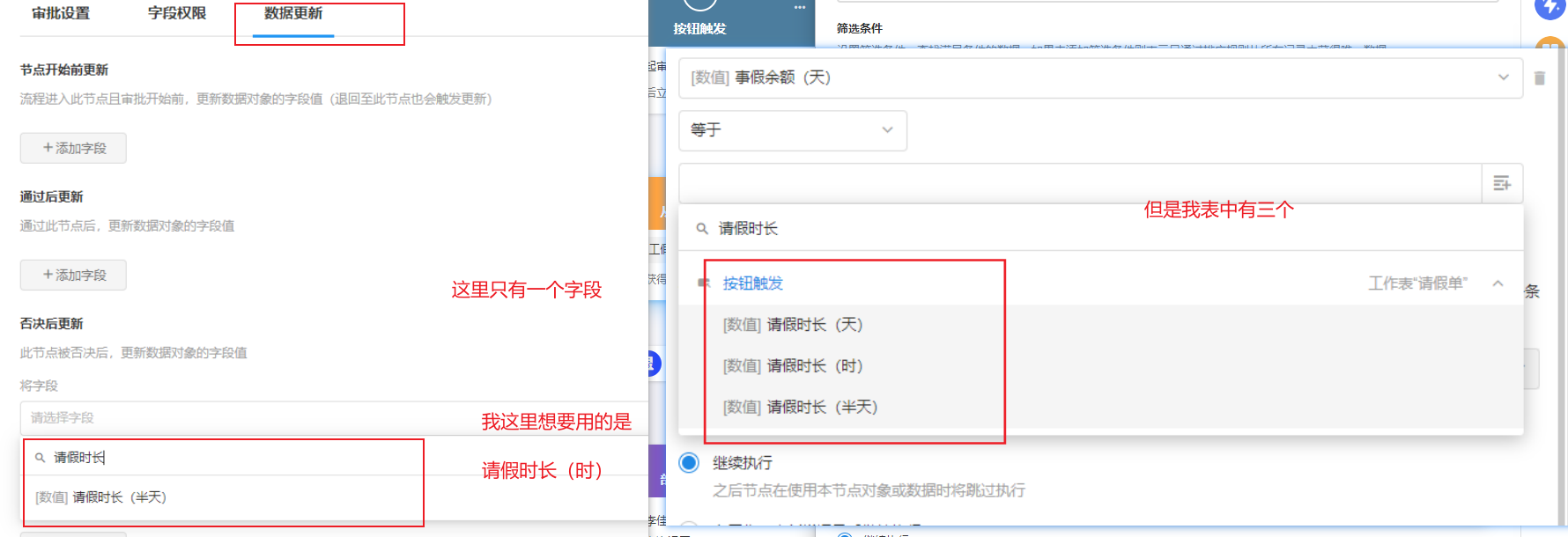Switch to the 数据更新 tab
The height and width of the screenshot is (537, 1568).
pyautogui.click(x=293, y=13)
